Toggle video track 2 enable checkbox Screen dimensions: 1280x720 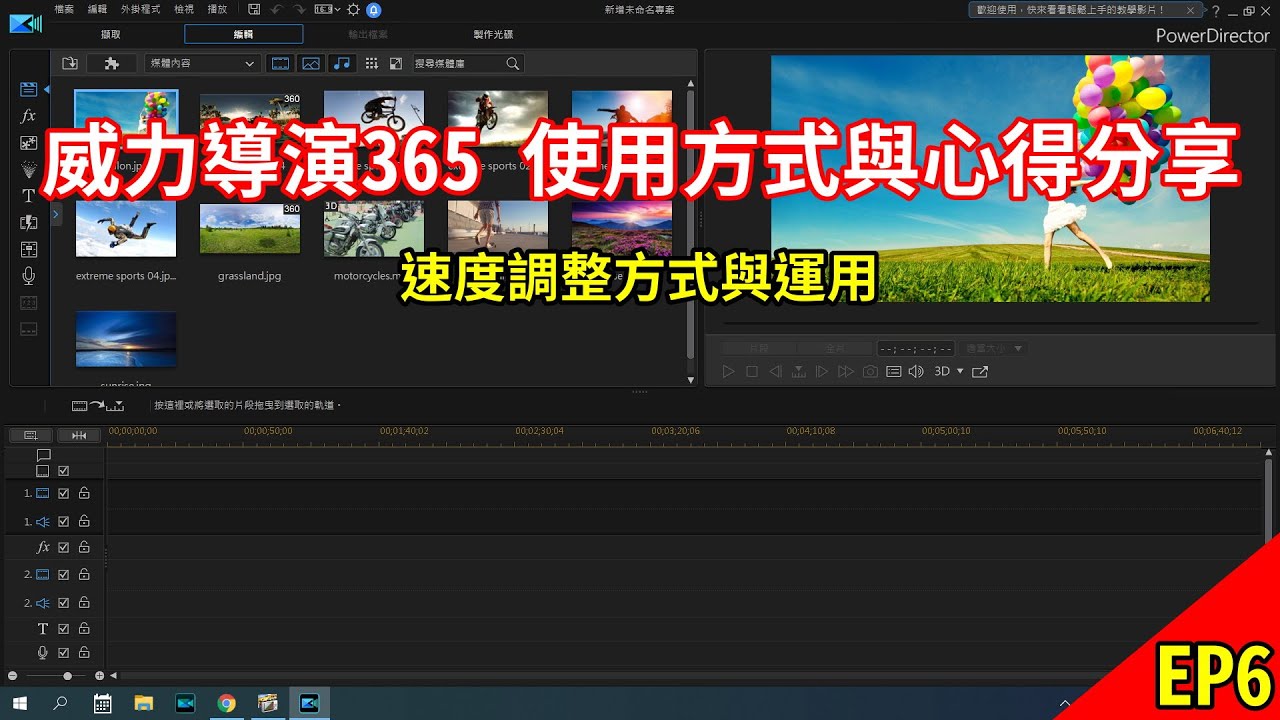[x=63, y=575]
